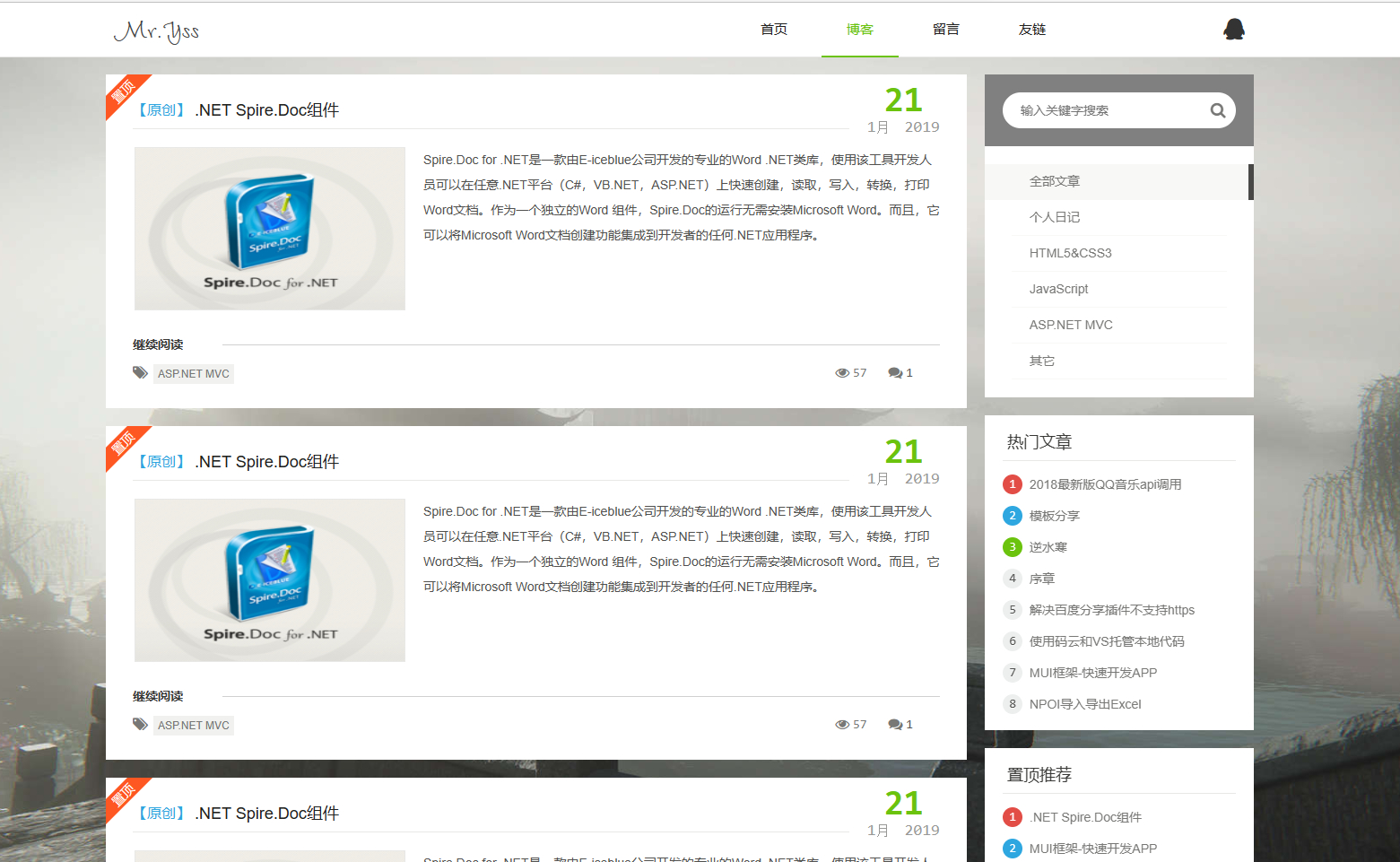Viewport: 1400px width, 862px height.
Task: Click the search magnifier icon
Action: pyautogui.click(x=1217, y=110)
